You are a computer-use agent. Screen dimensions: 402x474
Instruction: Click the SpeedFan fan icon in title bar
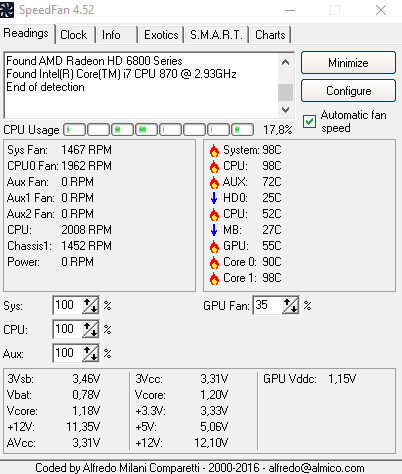(x=7, y=10)
